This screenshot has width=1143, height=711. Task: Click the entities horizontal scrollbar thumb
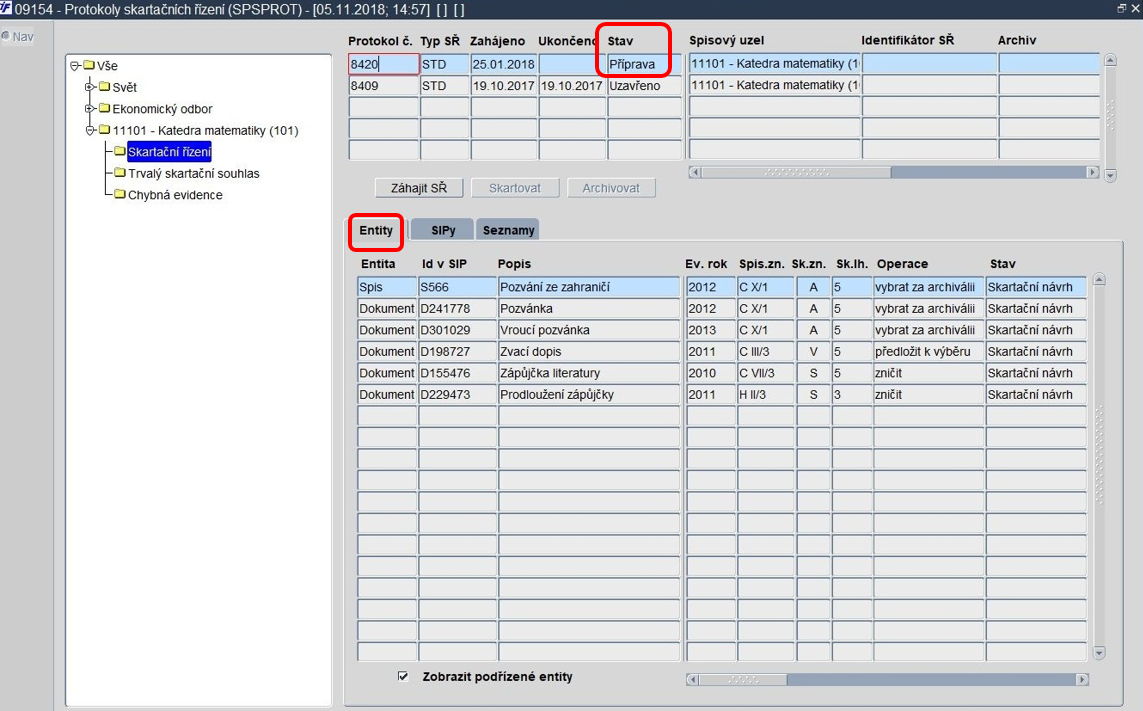tap(743, 680)
